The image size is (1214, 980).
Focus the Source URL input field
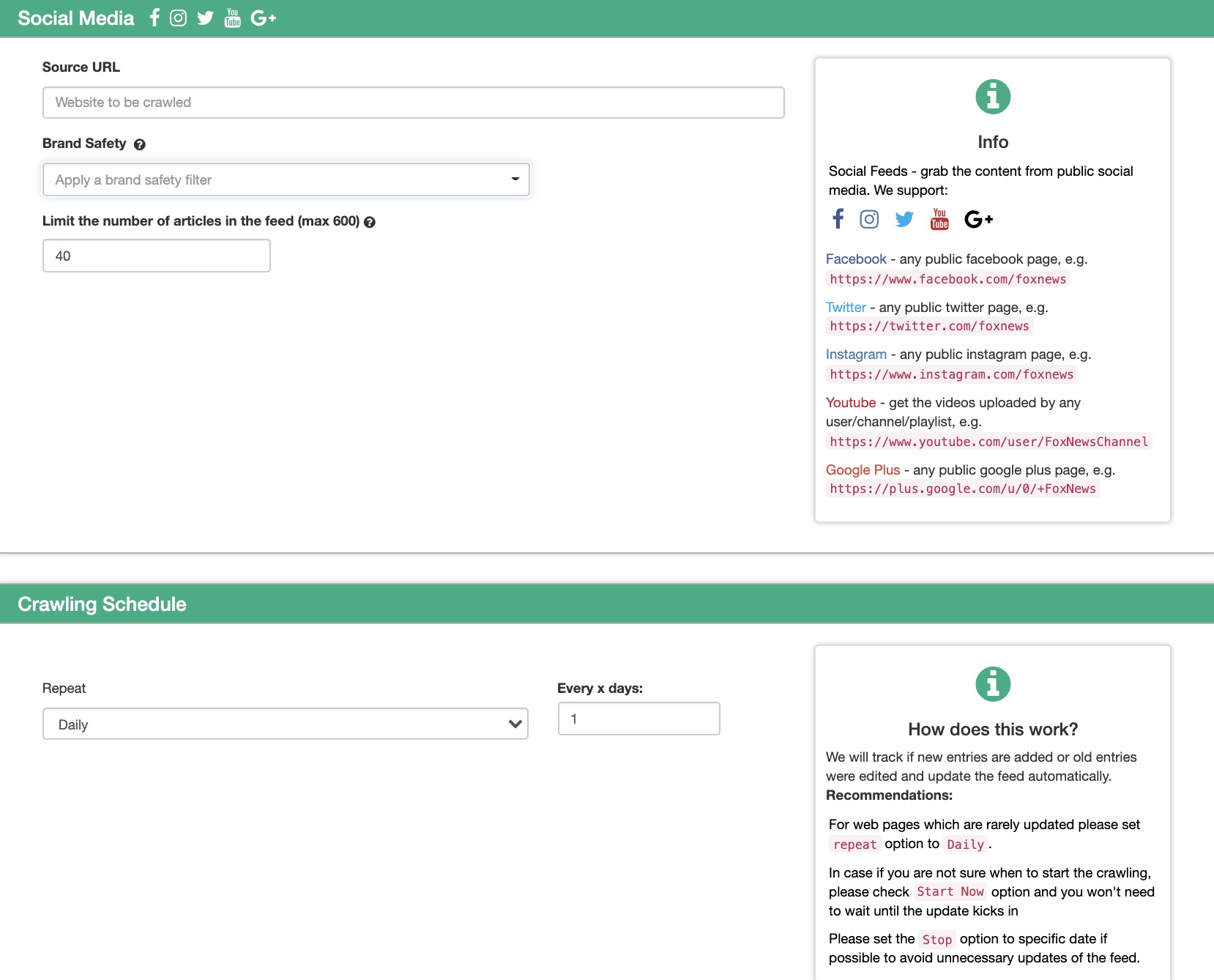click(414, 103)
